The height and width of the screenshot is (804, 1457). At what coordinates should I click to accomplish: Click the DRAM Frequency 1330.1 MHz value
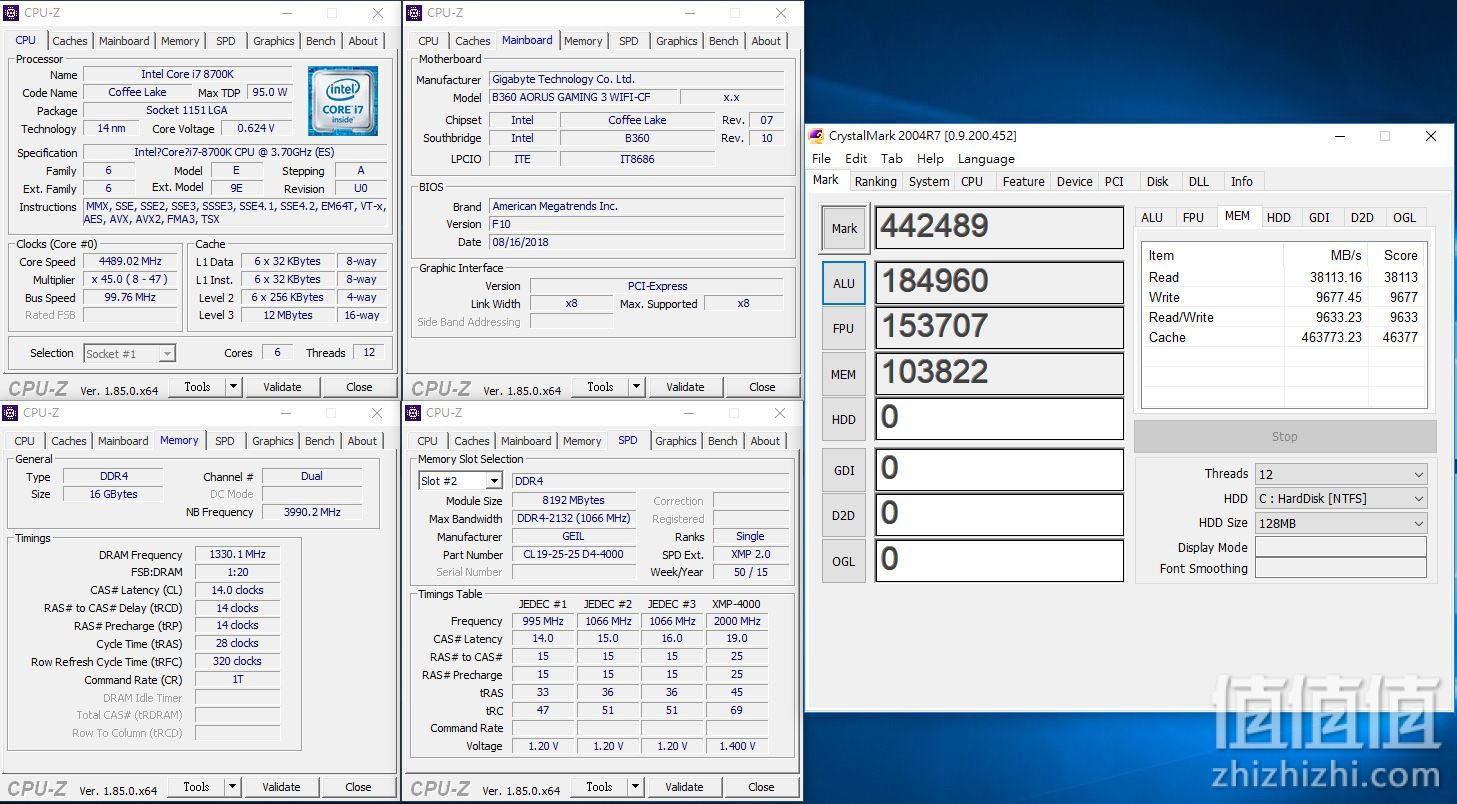pos(237,555)
